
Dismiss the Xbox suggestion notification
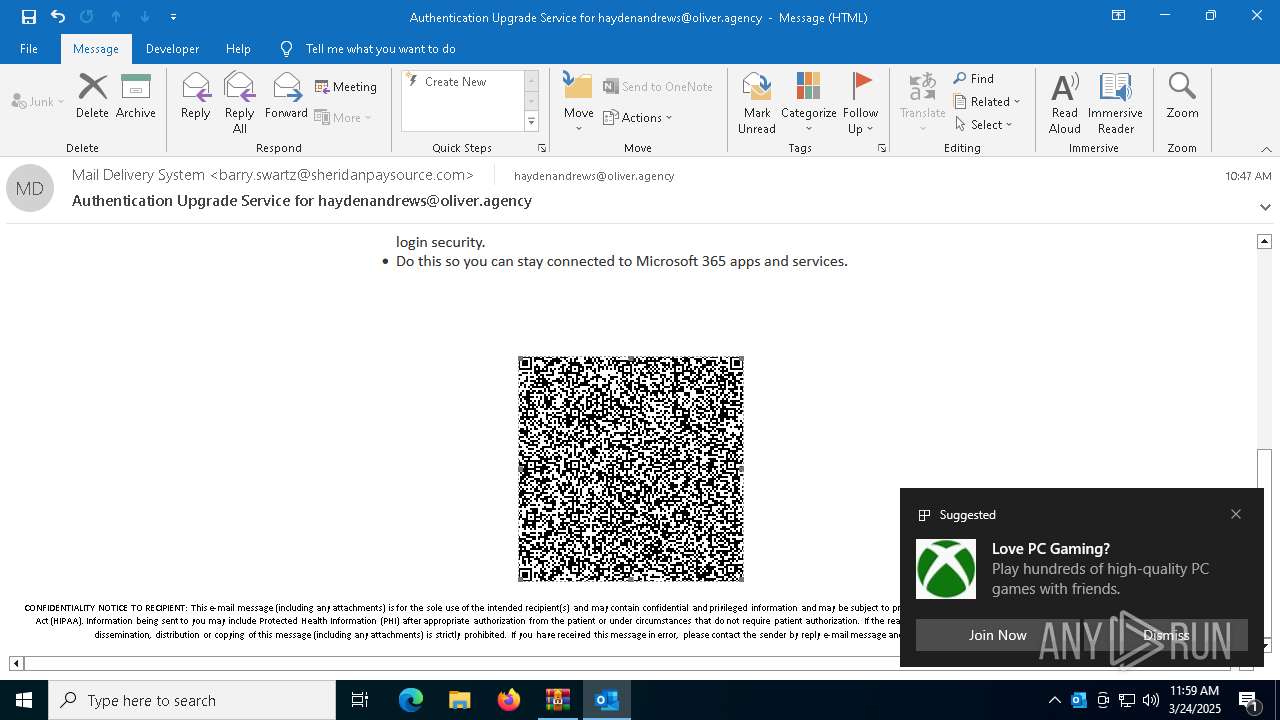click(x=1166, y=635)
